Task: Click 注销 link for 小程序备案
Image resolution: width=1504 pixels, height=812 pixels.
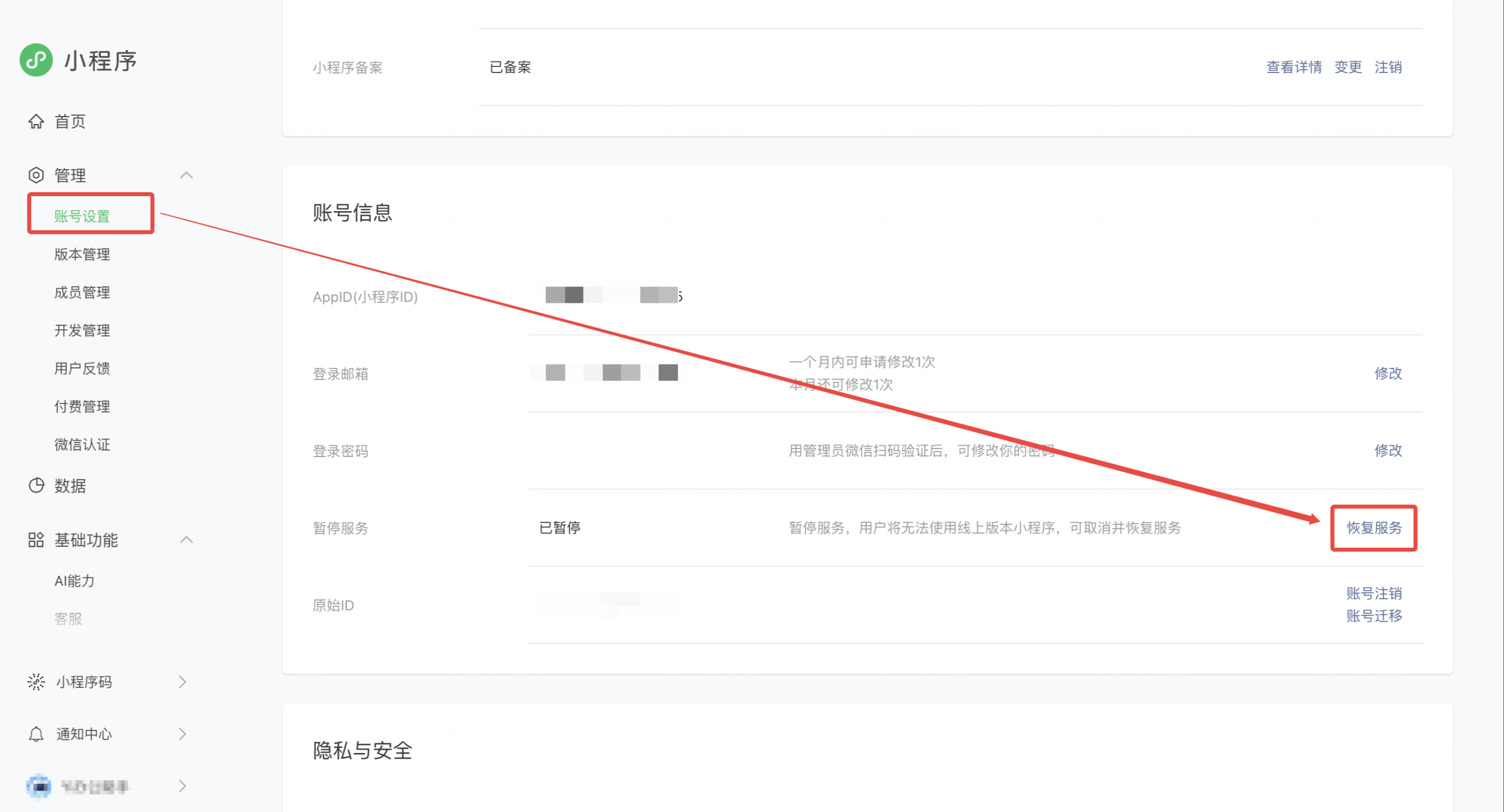Action: [x=1389, y=67]
